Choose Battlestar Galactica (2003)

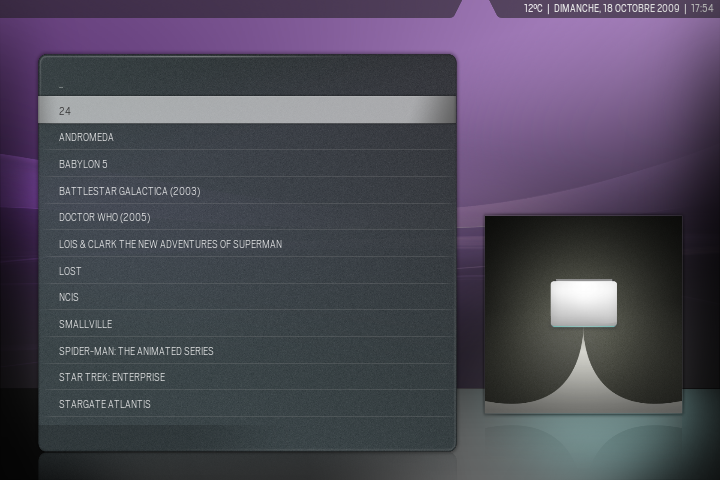pos(247,191)
